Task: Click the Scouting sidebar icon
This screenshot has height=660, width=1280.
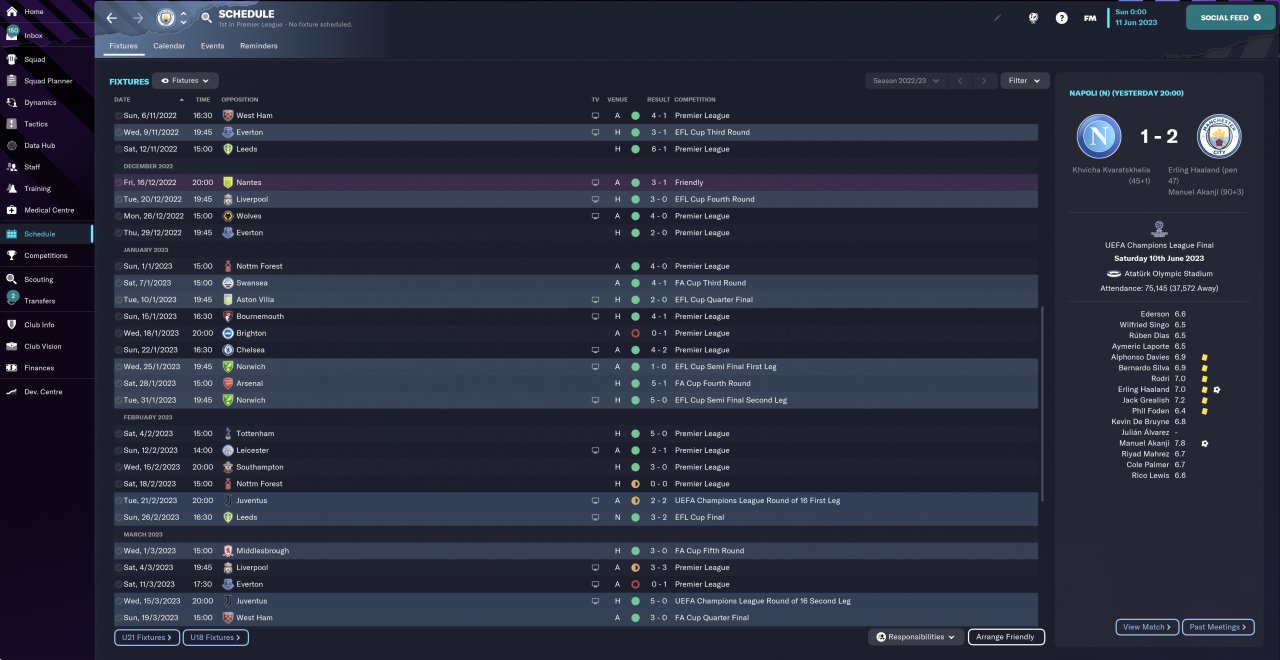Action: pos(12,279)
